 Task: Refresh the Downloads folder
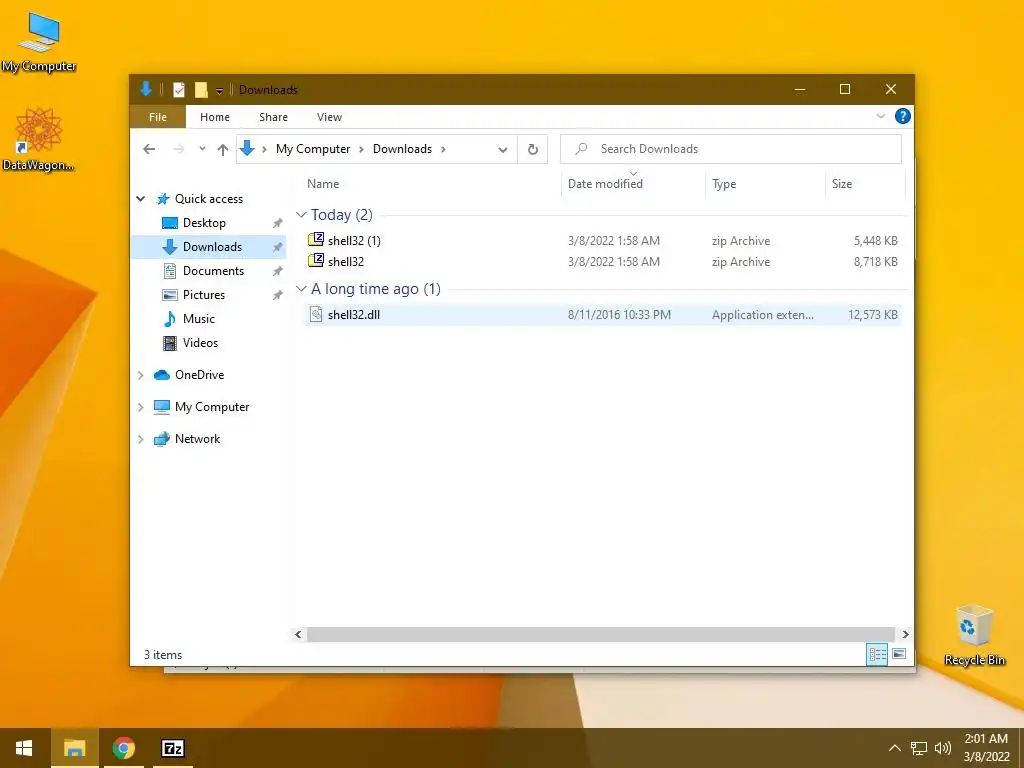point(533,150)
